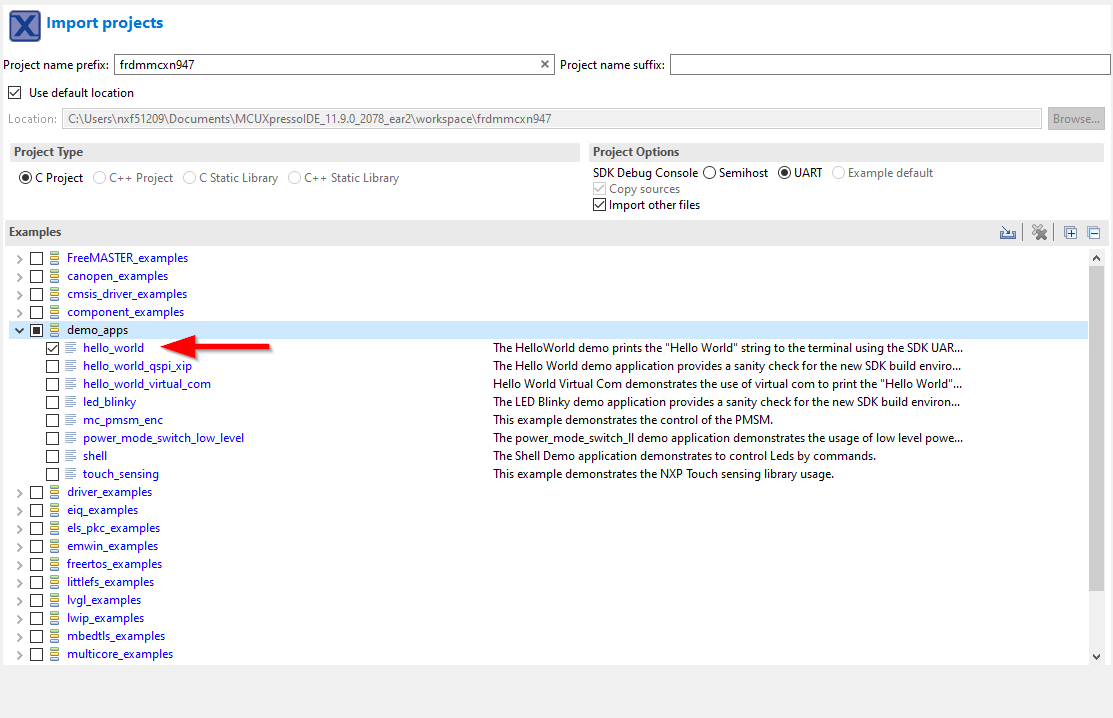
Task: Click the import from file icon in Examples toolbar
Action: [1008, 233]
